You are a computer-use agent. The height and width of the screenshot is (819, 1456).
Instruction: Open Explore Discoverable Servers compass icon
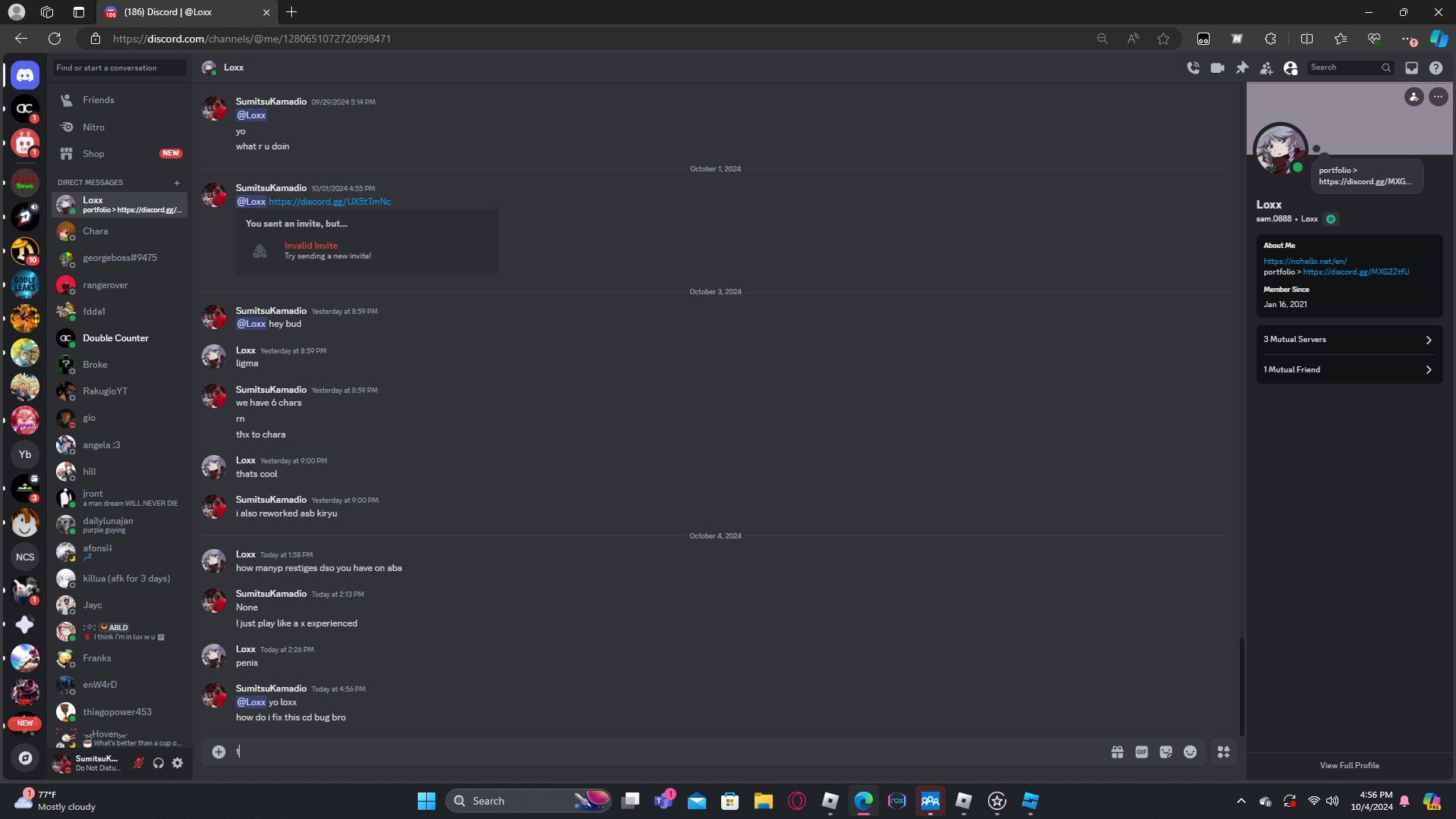pos(25,758)
